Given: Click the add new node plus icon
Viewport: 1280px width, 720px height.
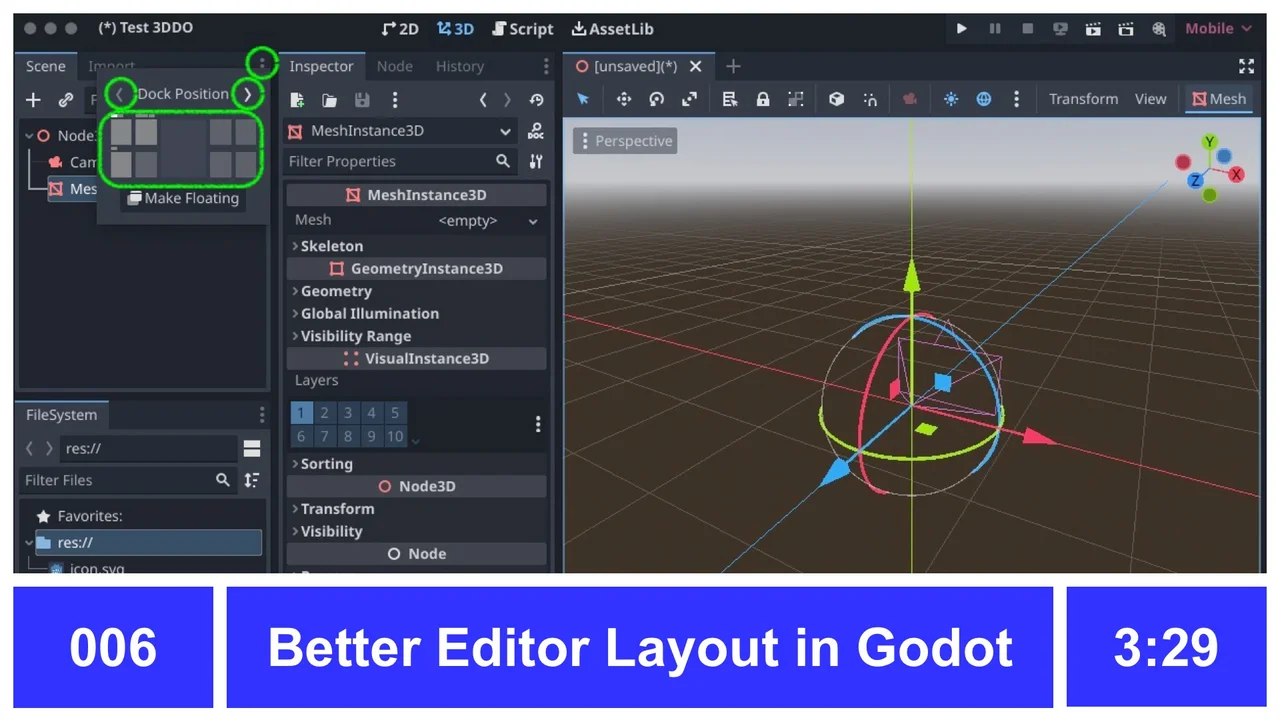Looking at the screenshot, I should click(33, 100).
